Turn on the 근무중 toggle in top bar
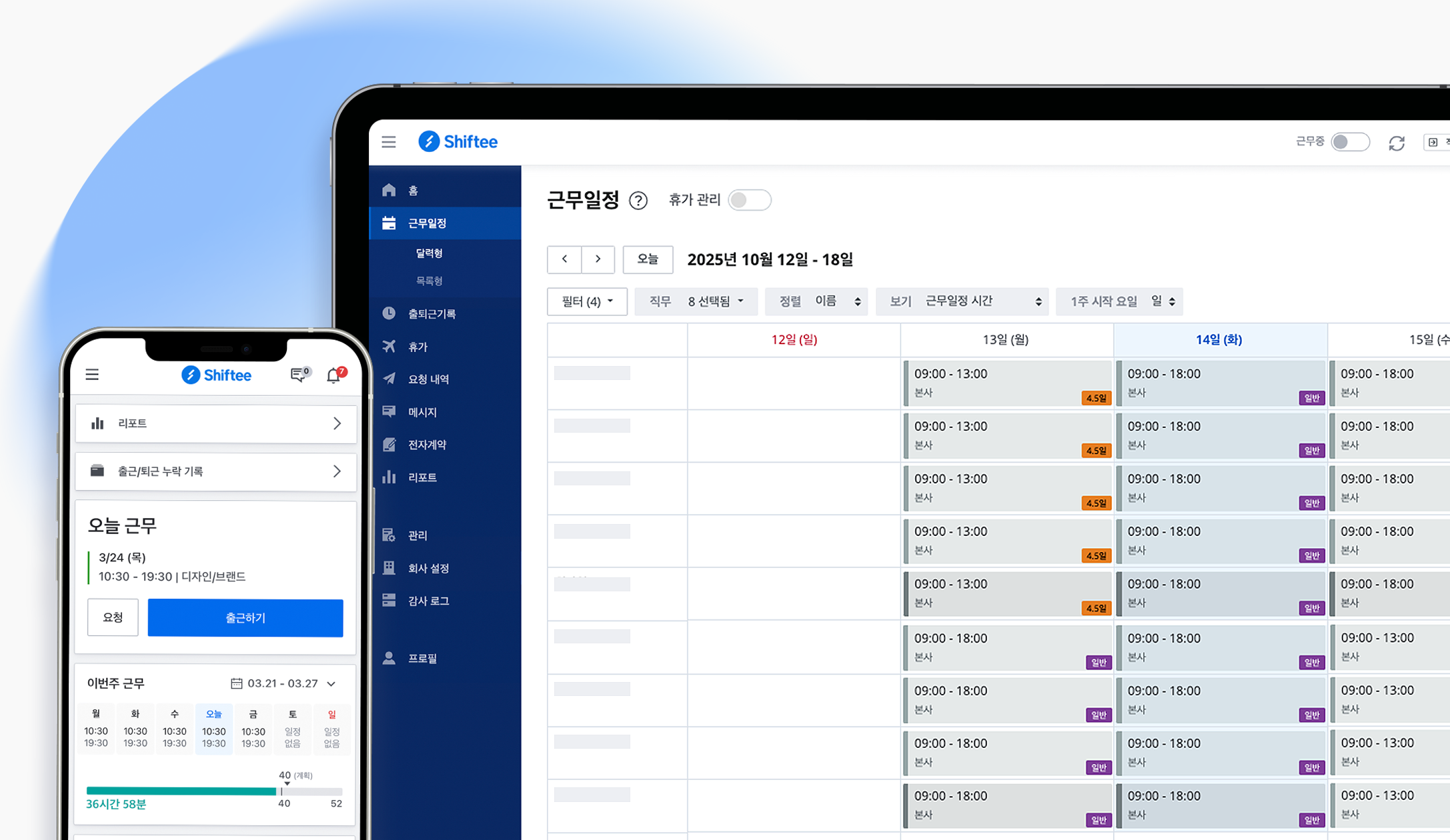1450x840 pixels. [1350, 142]
